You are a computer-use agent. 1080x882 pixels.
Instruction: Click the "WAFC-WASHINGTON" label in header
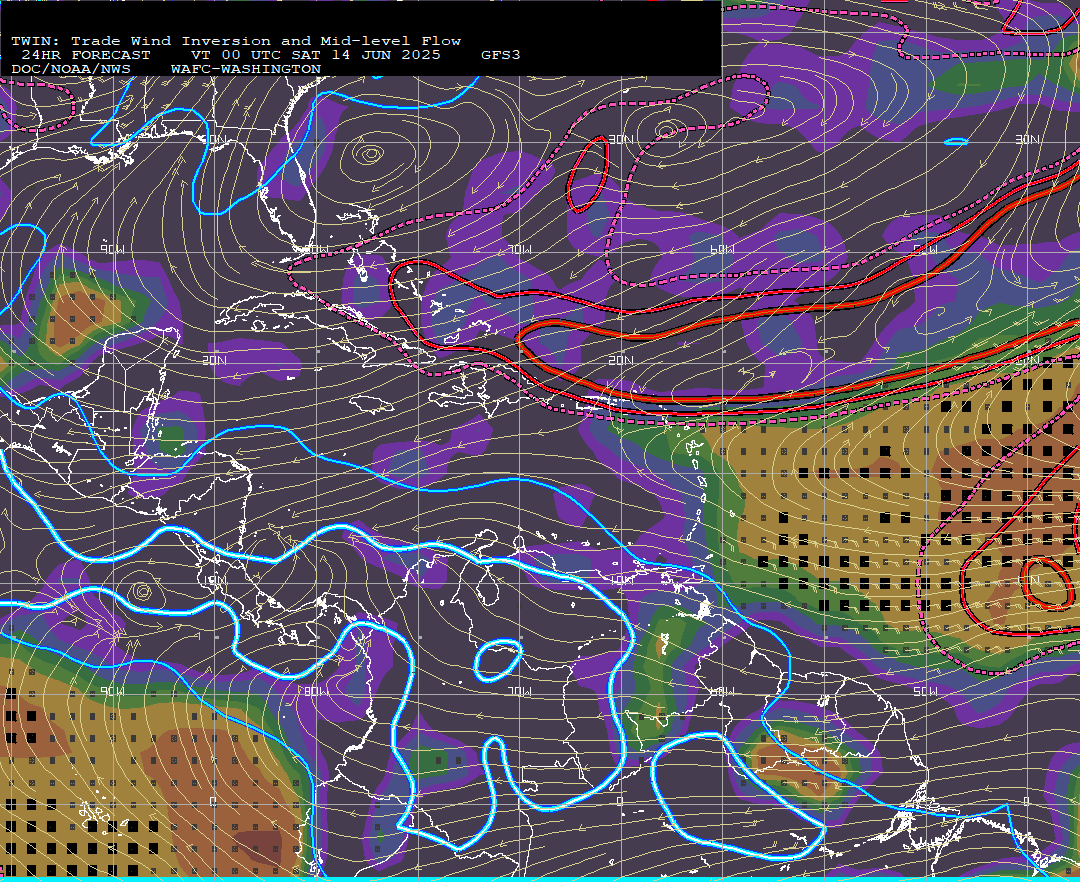pyautogui.click(x=246, y=70)
